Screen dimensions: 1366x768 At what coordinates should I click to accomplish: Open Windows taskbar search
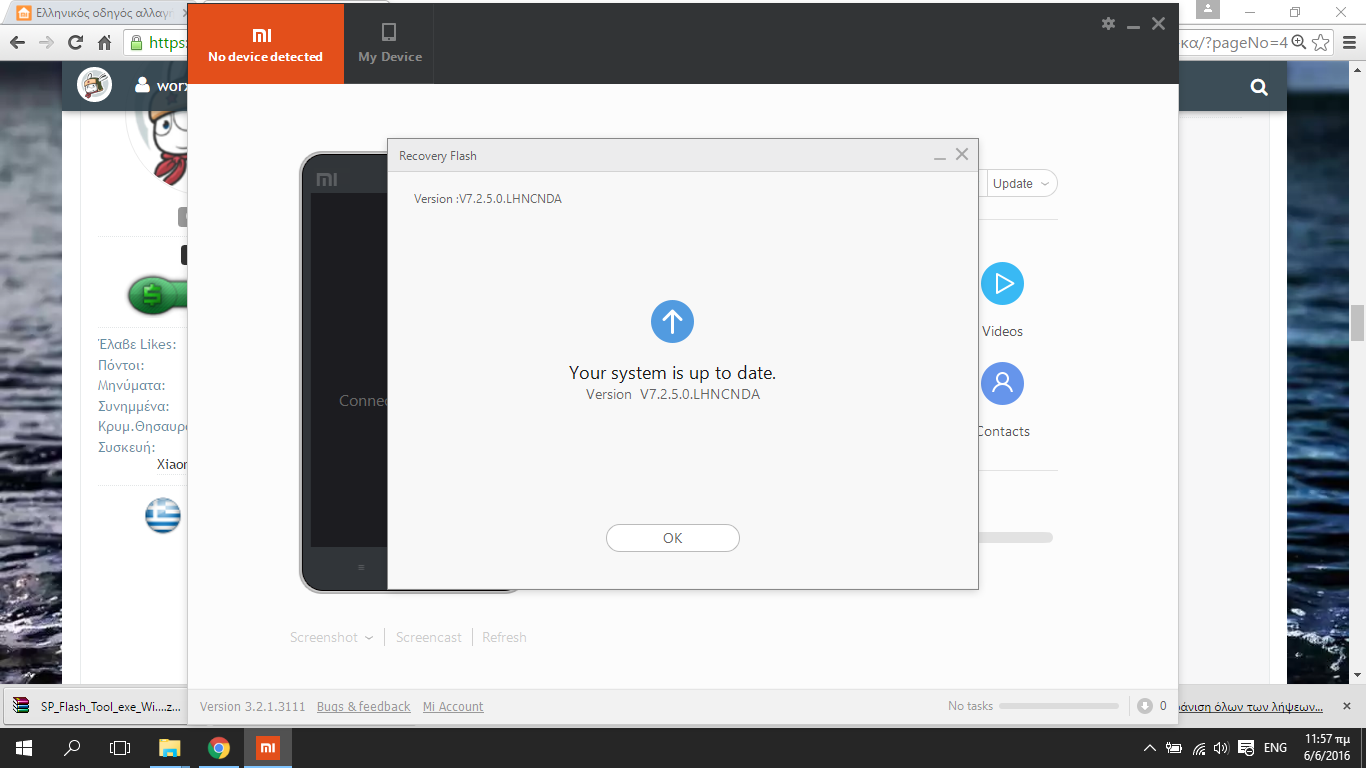click(x=72, y=748)
